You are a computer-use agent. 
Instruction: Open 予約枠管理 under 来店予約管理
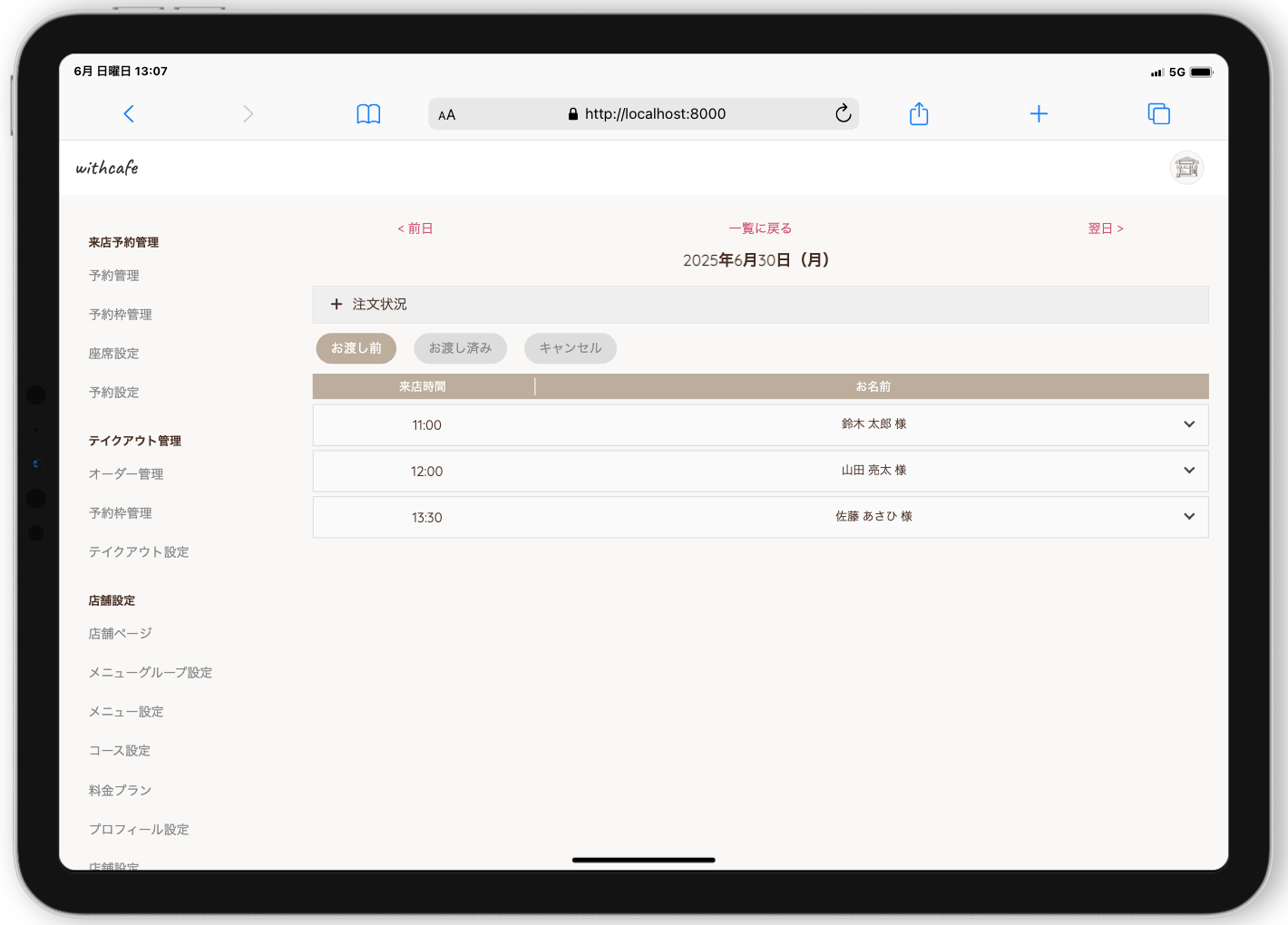coord(121,315)
